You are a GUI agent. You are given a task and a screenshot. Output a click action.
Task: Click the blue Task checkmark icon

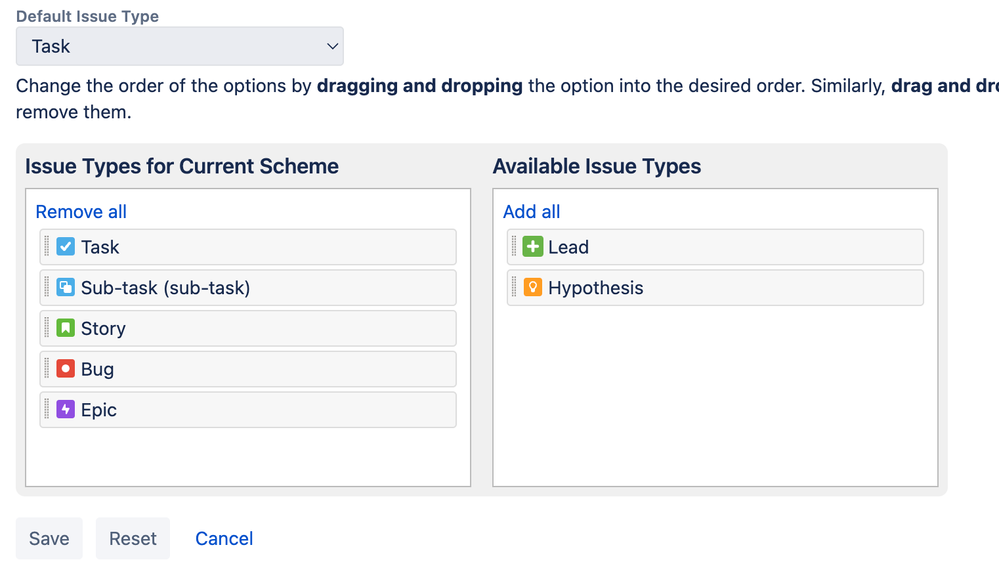point(66,247)
